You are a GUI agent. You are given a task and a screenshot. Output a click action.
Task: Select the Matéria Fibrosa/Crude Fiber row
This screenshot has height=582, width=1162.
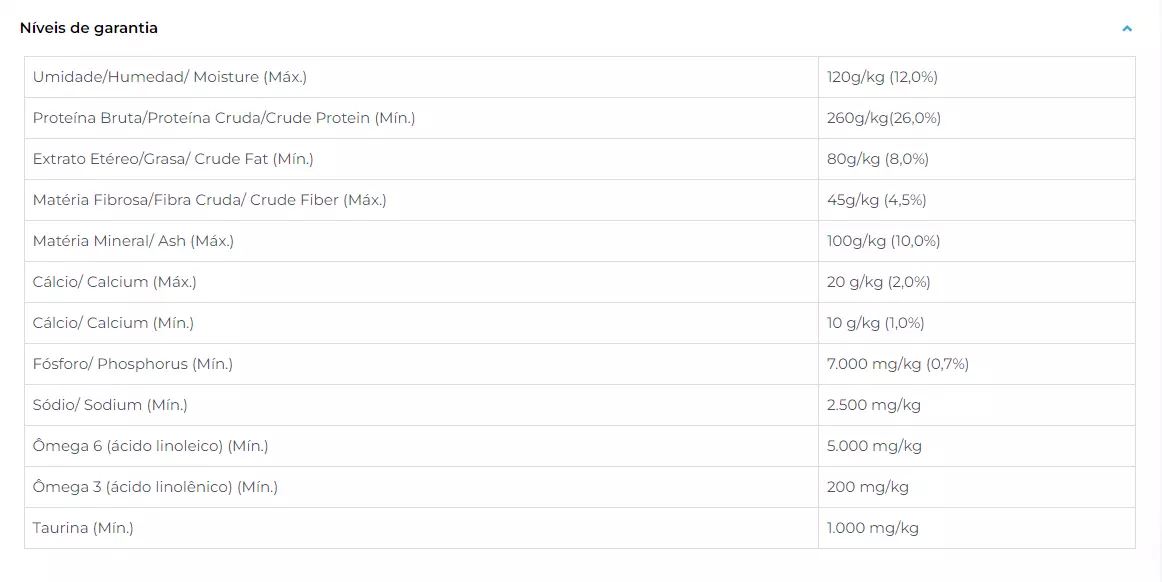(x=580, y=199)
